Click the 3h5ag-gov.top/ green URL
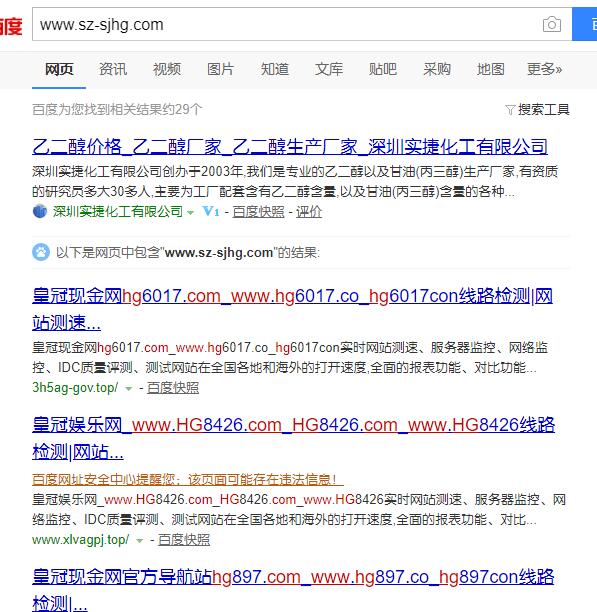The height and width of the screenshot is (612, 597). [x=75, y=388]
